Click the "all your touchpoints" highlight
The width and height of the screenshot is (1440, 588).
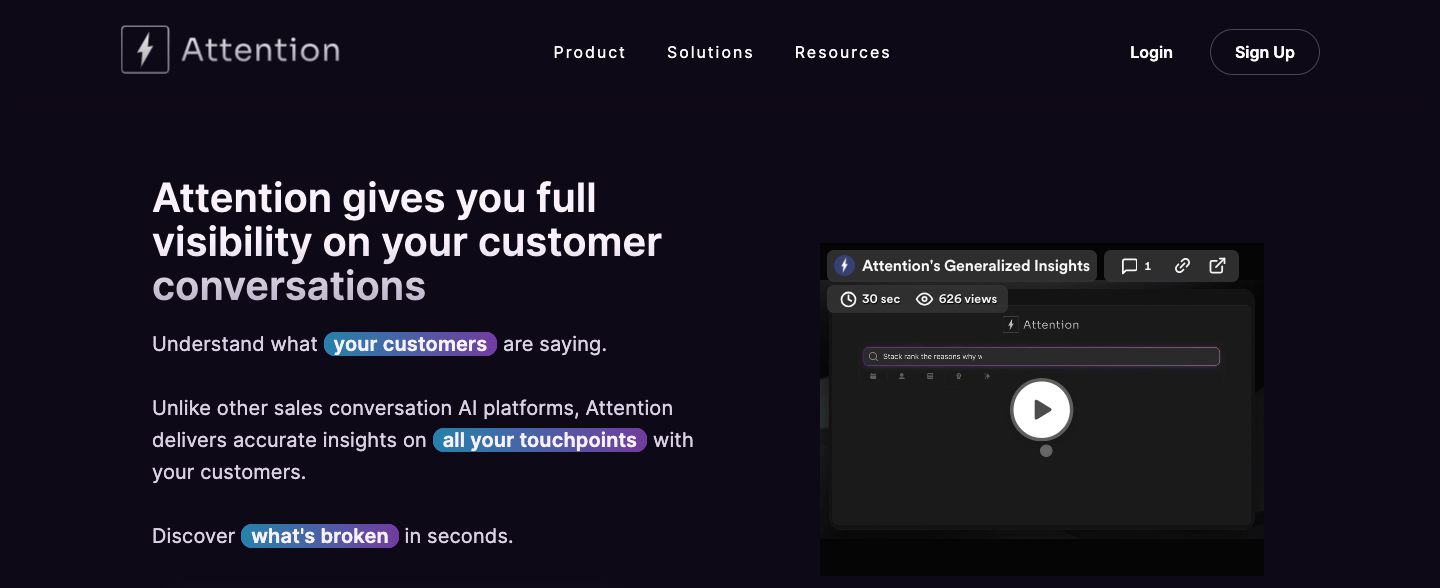tap(540, 440)
